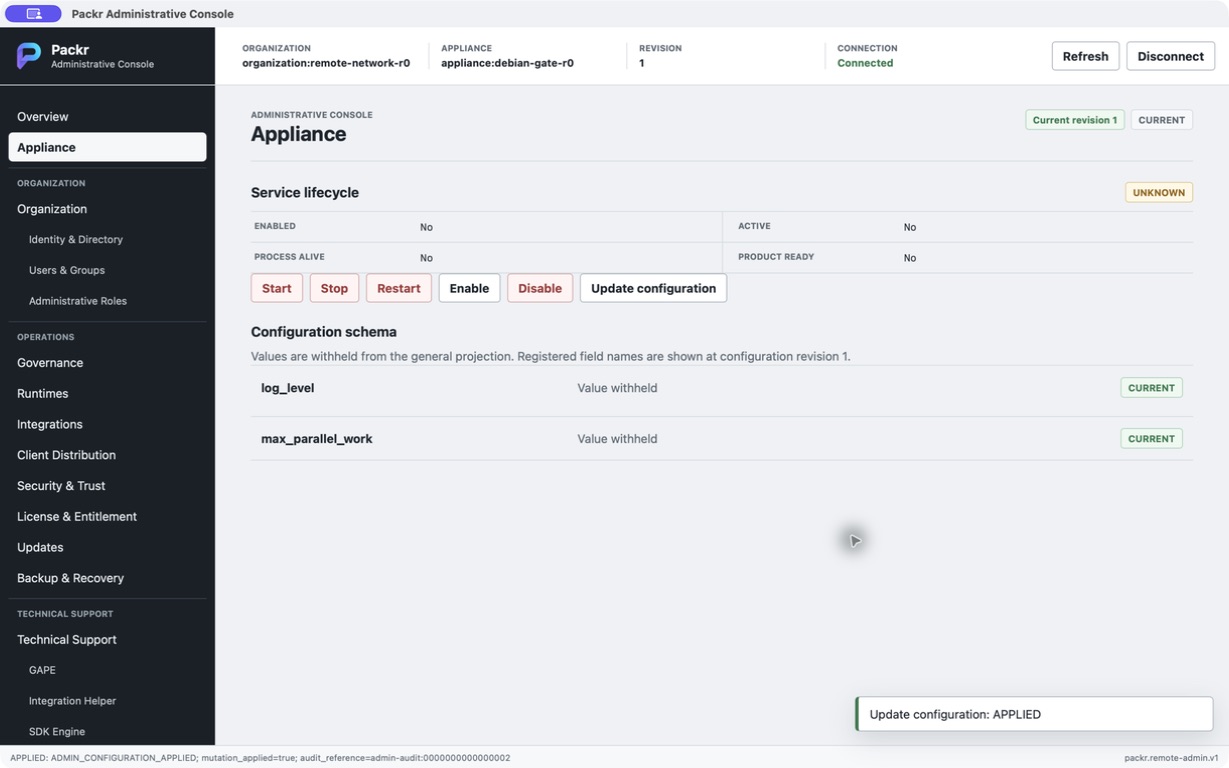Screen dimensions: 1229x768
Task: Click appliance:debian-gate-r0 in header
Action: pos(507,63)
